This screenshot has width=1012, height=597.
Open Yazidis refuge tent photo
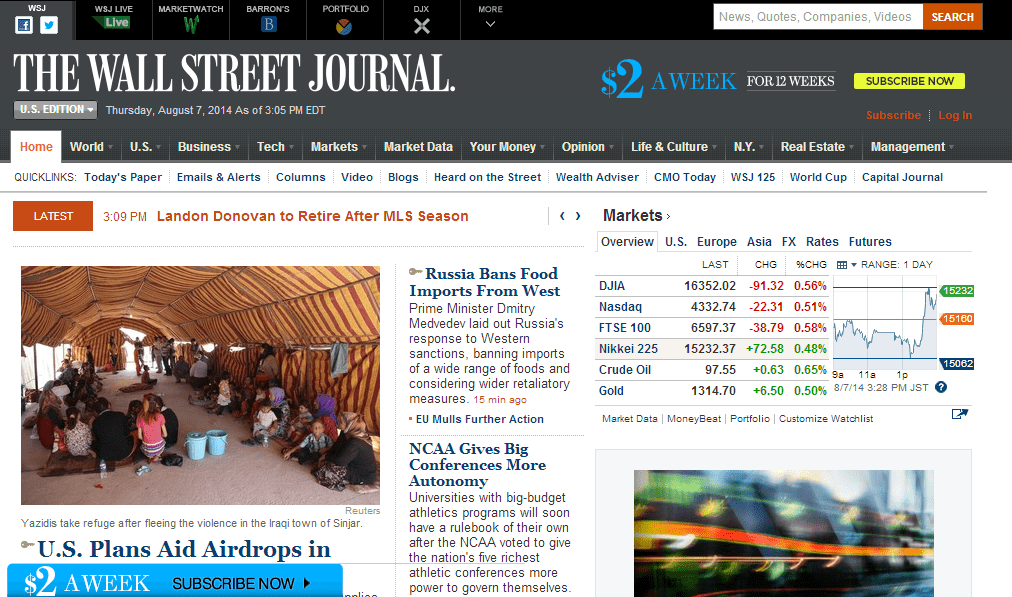coord(200,385)
